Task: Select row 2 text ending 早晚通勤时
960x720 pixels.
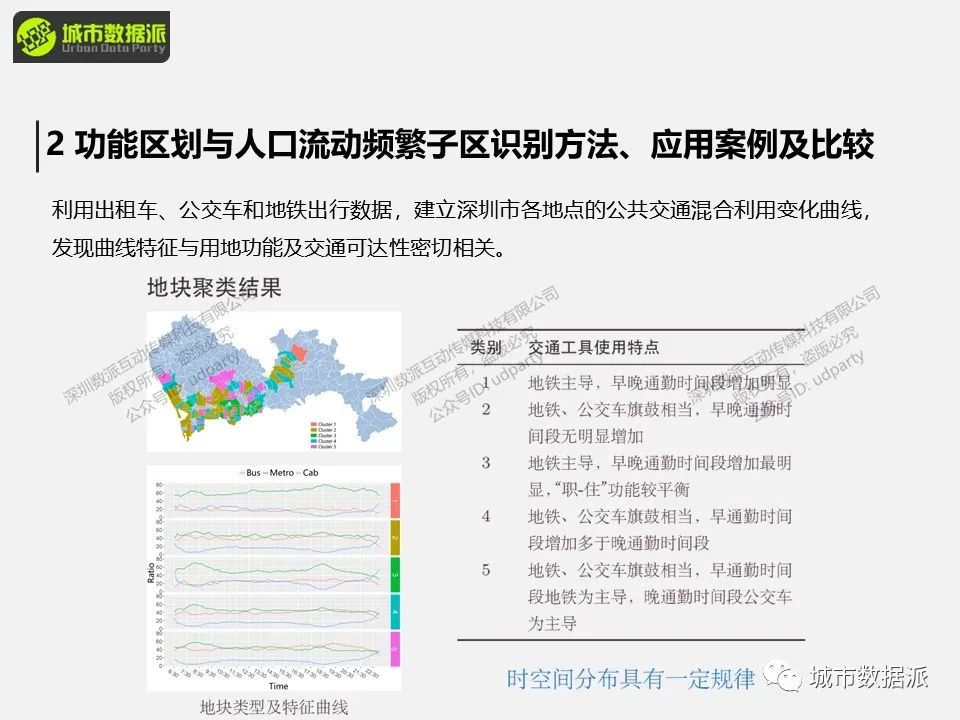Action: click(660, 409)
